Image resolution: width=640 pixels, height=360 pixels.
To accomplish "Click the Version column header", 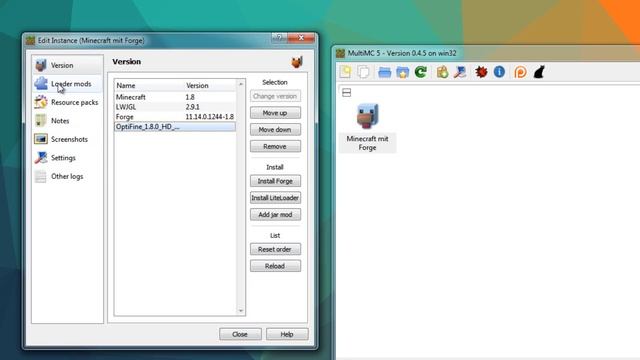I will (210, 85).
